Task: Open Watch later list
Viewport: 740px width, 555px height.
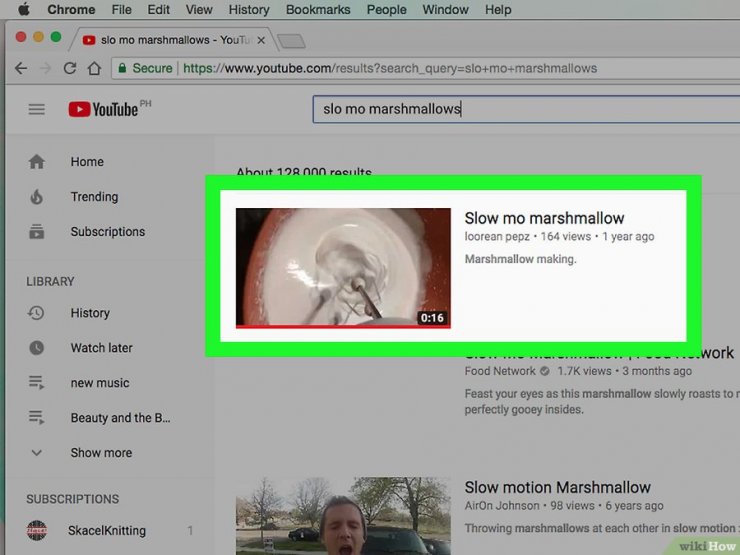Action: (x=101, y=348)
